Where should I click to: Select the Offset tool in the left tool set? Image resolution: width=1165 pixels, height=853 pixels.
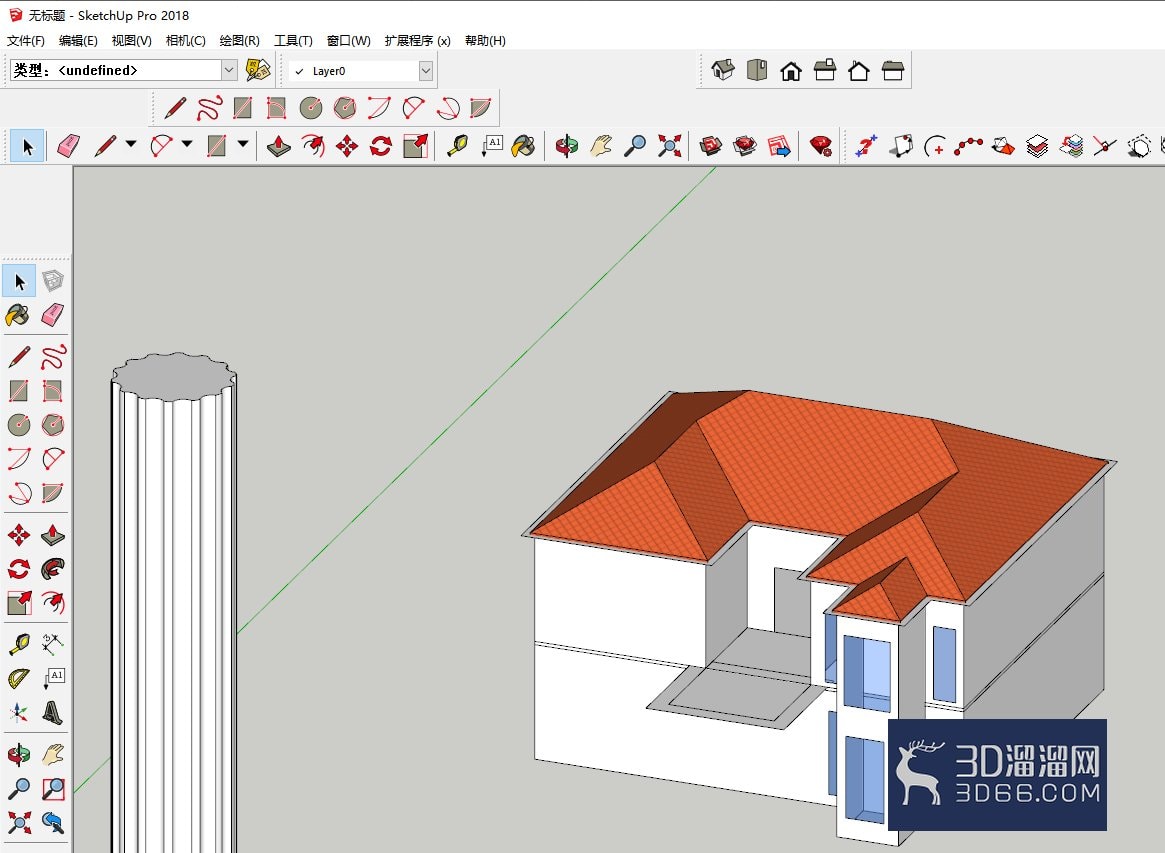click(x=53, y=602)
